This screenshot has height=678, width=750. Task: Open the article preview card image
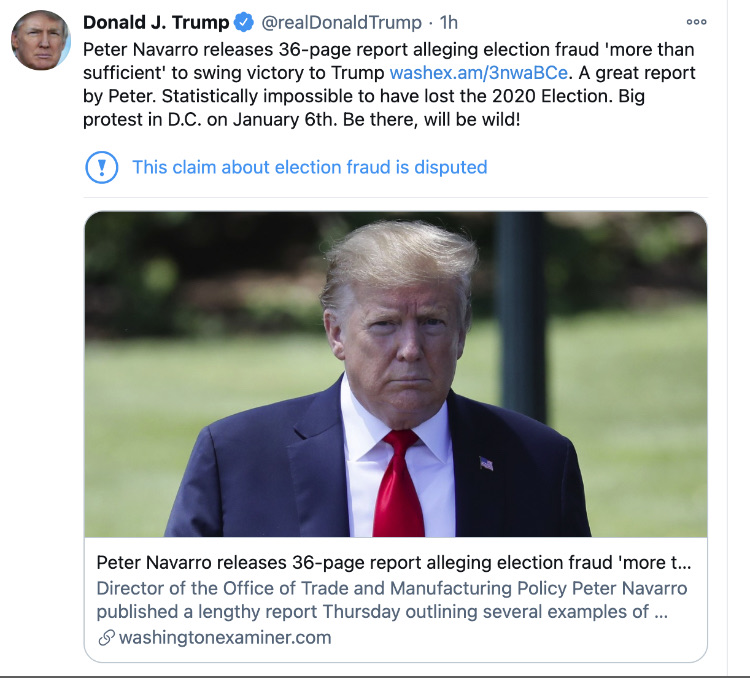395,374
